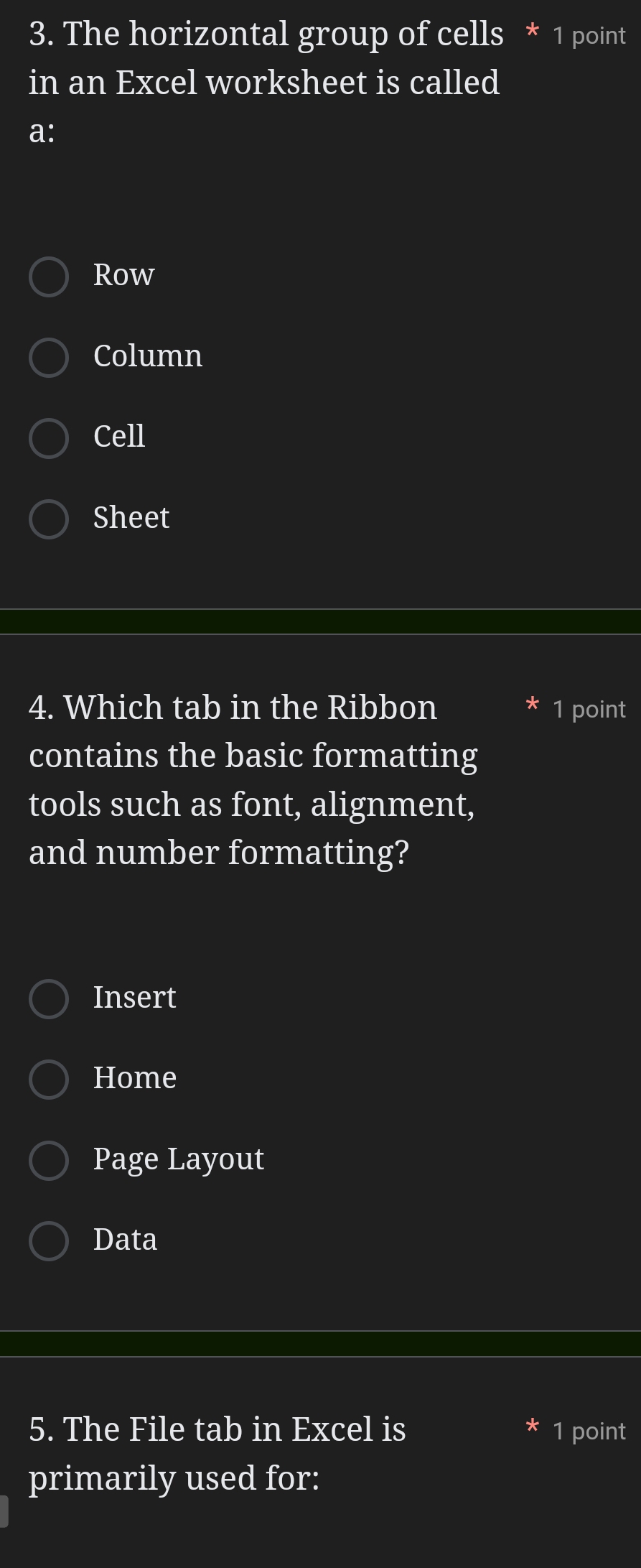The width and height of the screenshot is (641, 1568).
Task: Click the 'Column' answer label text
Action: (x=148, y=356)
